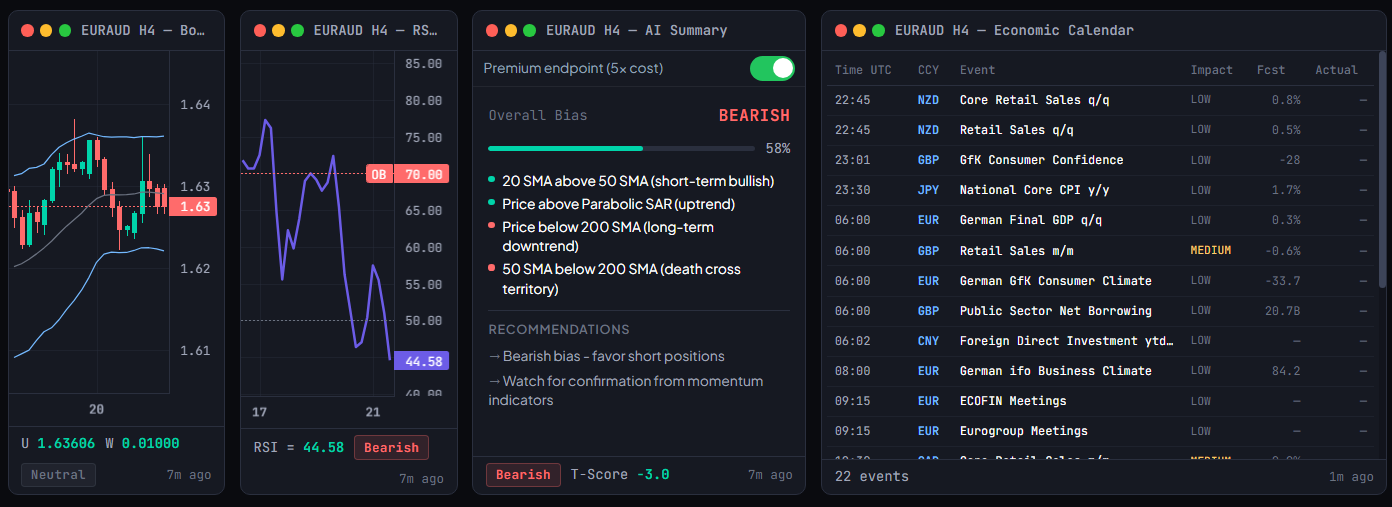Click the purple 44.58 RSI value tag
This screenshot has width=1392, height=507.
(x=420, y=361)
